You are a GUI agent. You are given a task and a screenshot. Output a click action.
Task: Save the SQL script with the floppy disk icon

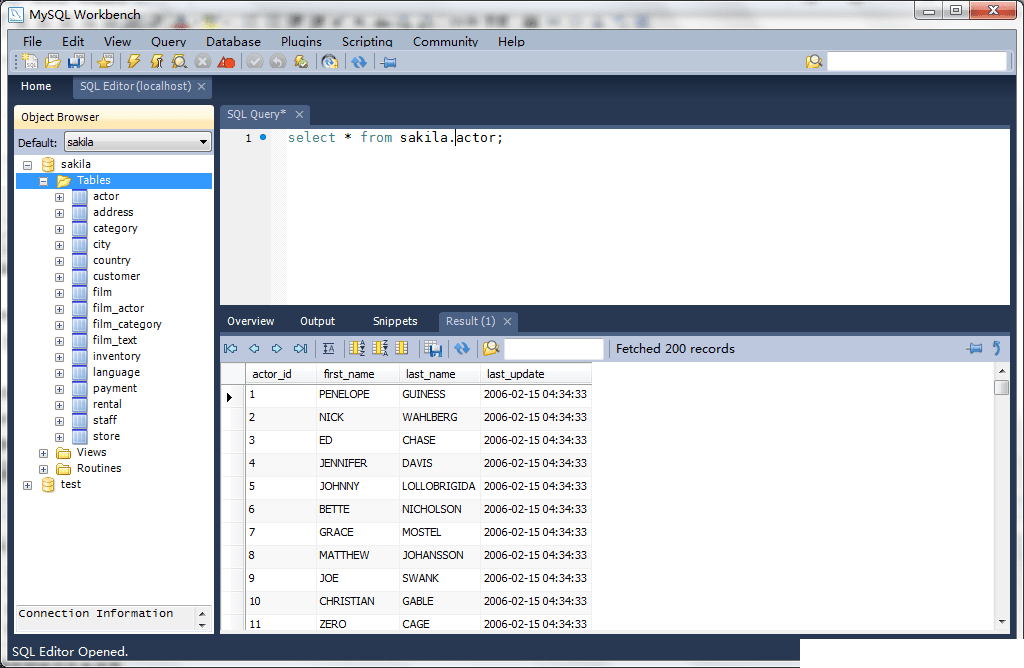[75, 62]
